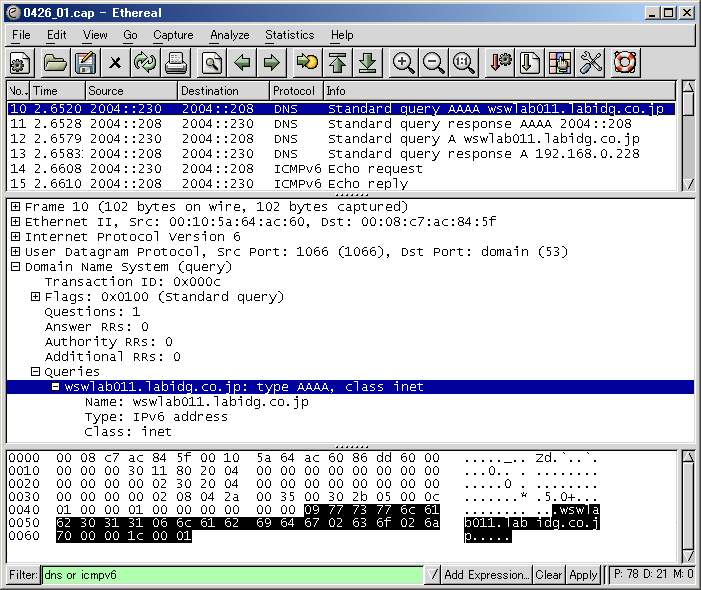The width and height of the screenshot is (701, 590).
Task: Open a capture file with folder icon
Action: click(54, 63)
